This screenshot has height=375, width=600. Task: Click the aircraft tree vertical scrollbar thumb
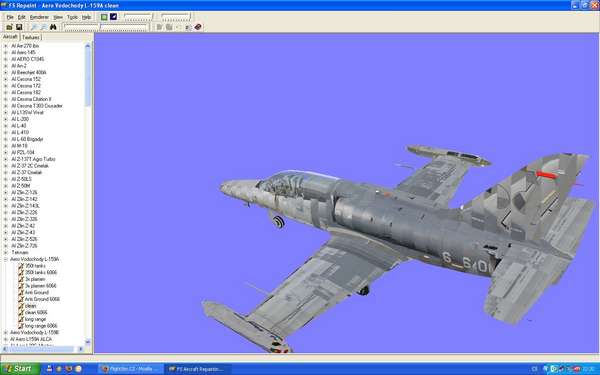[x=88, y=77]
